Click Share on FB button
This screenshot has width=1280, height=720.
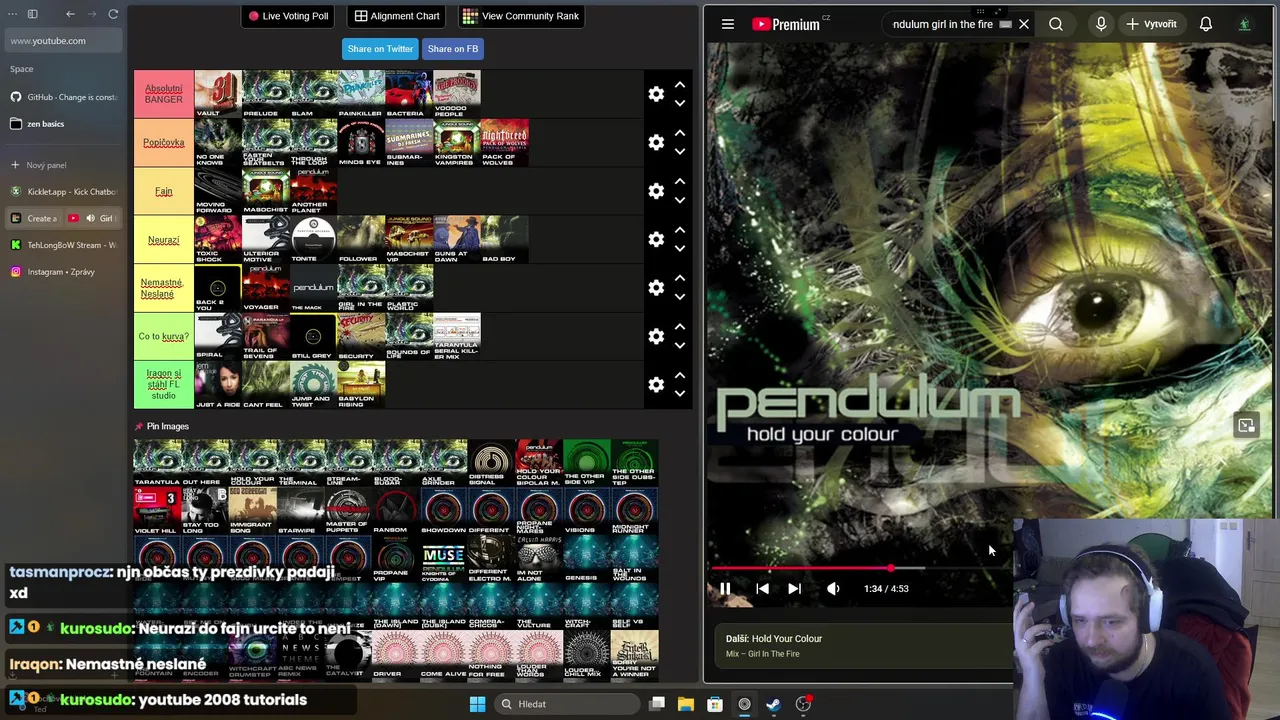[453, 49]
